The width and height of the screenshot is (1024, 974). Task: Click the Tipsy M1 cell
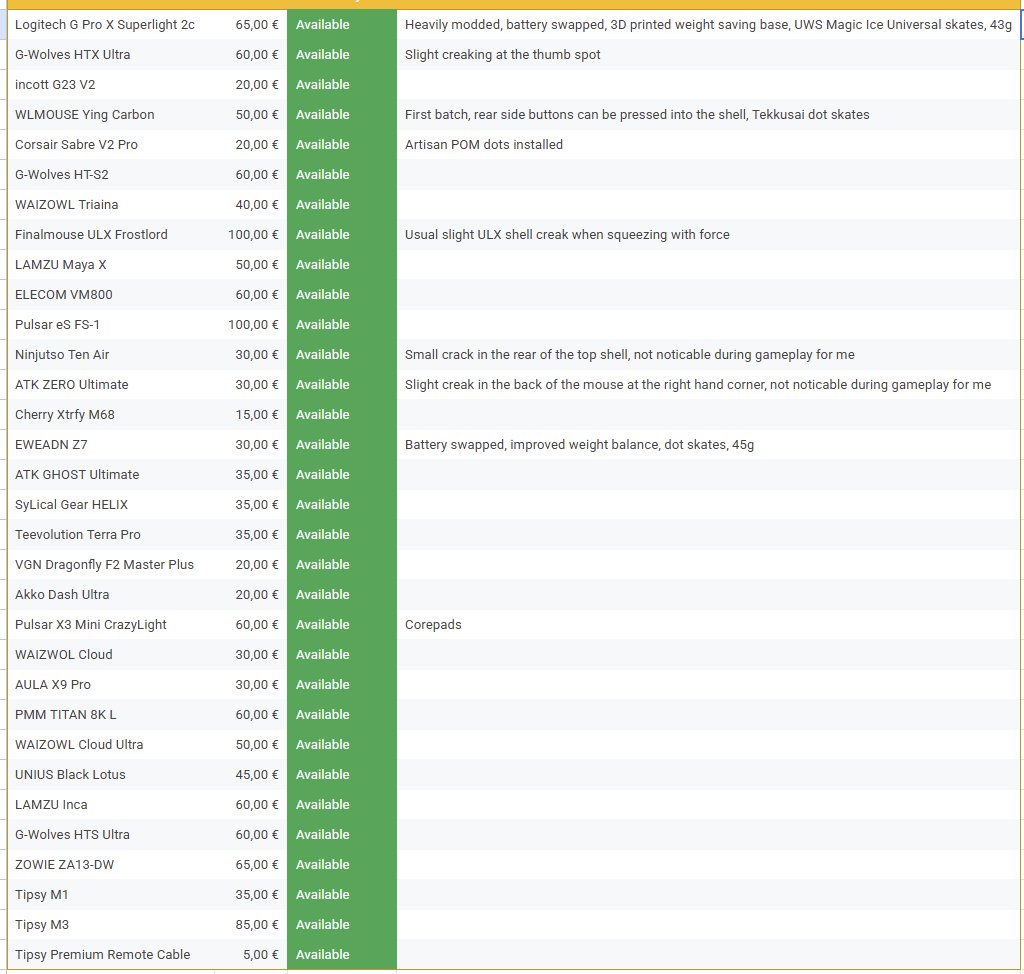point(111,896)
